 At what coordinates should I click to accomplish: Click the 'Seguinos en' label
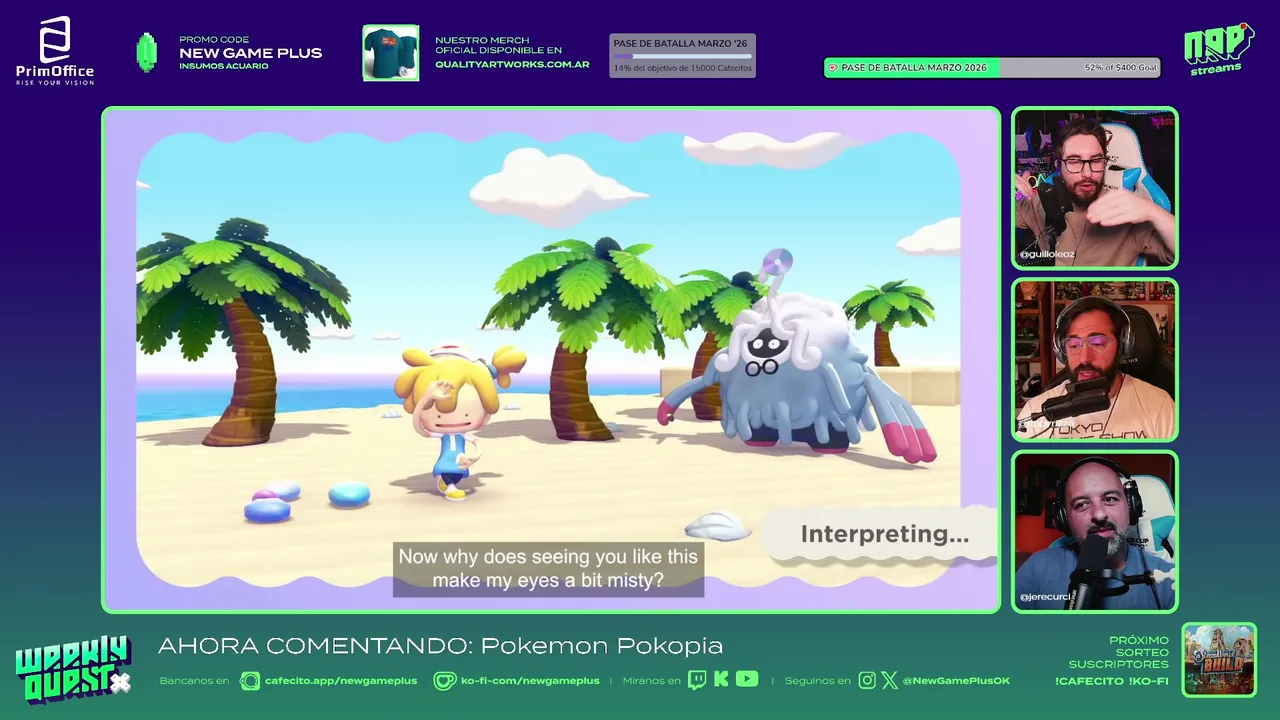click(x=817, y=681)
